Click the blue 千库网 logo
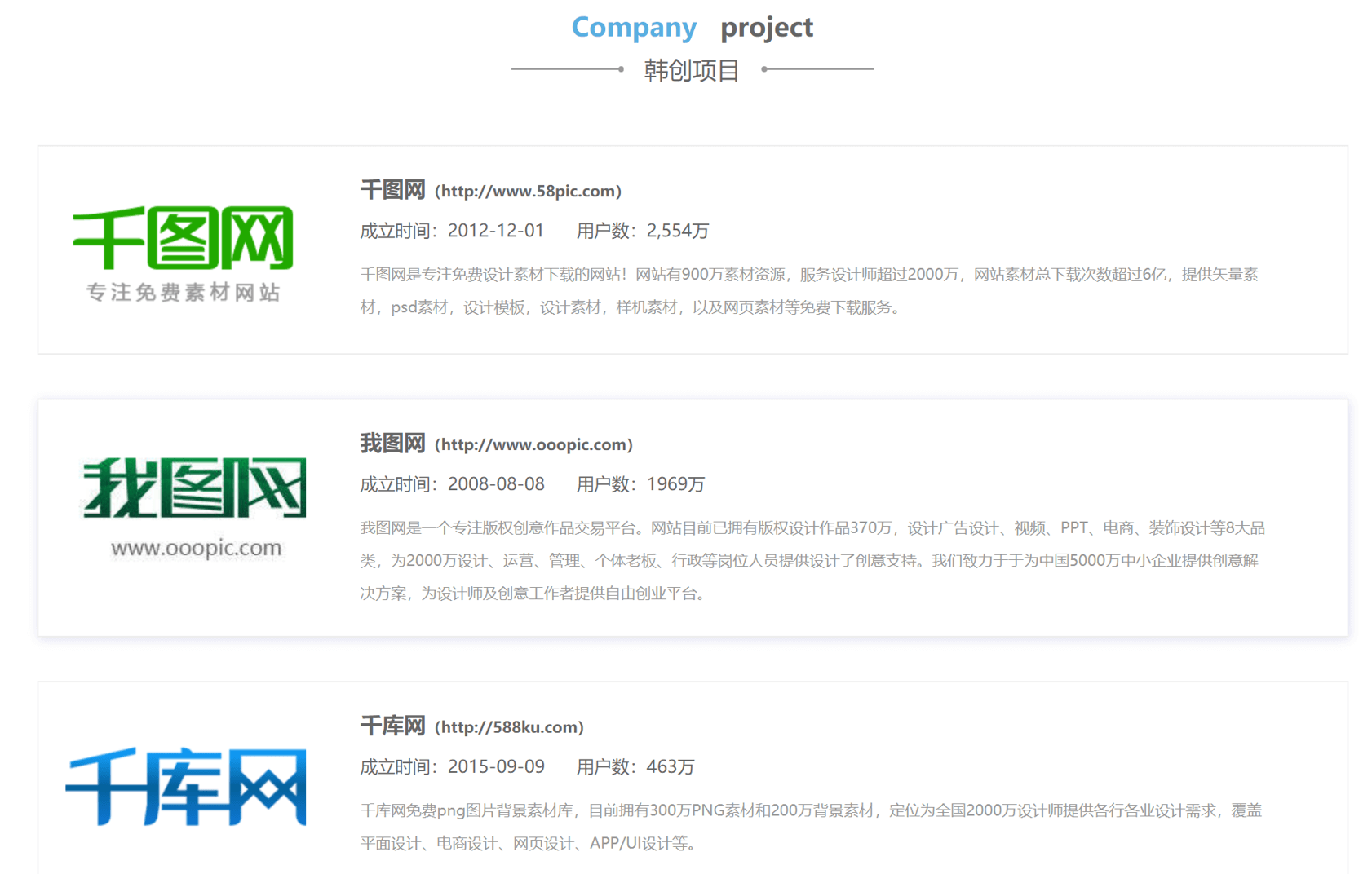This screenshot has width=1372, height=874. [186, 787]
